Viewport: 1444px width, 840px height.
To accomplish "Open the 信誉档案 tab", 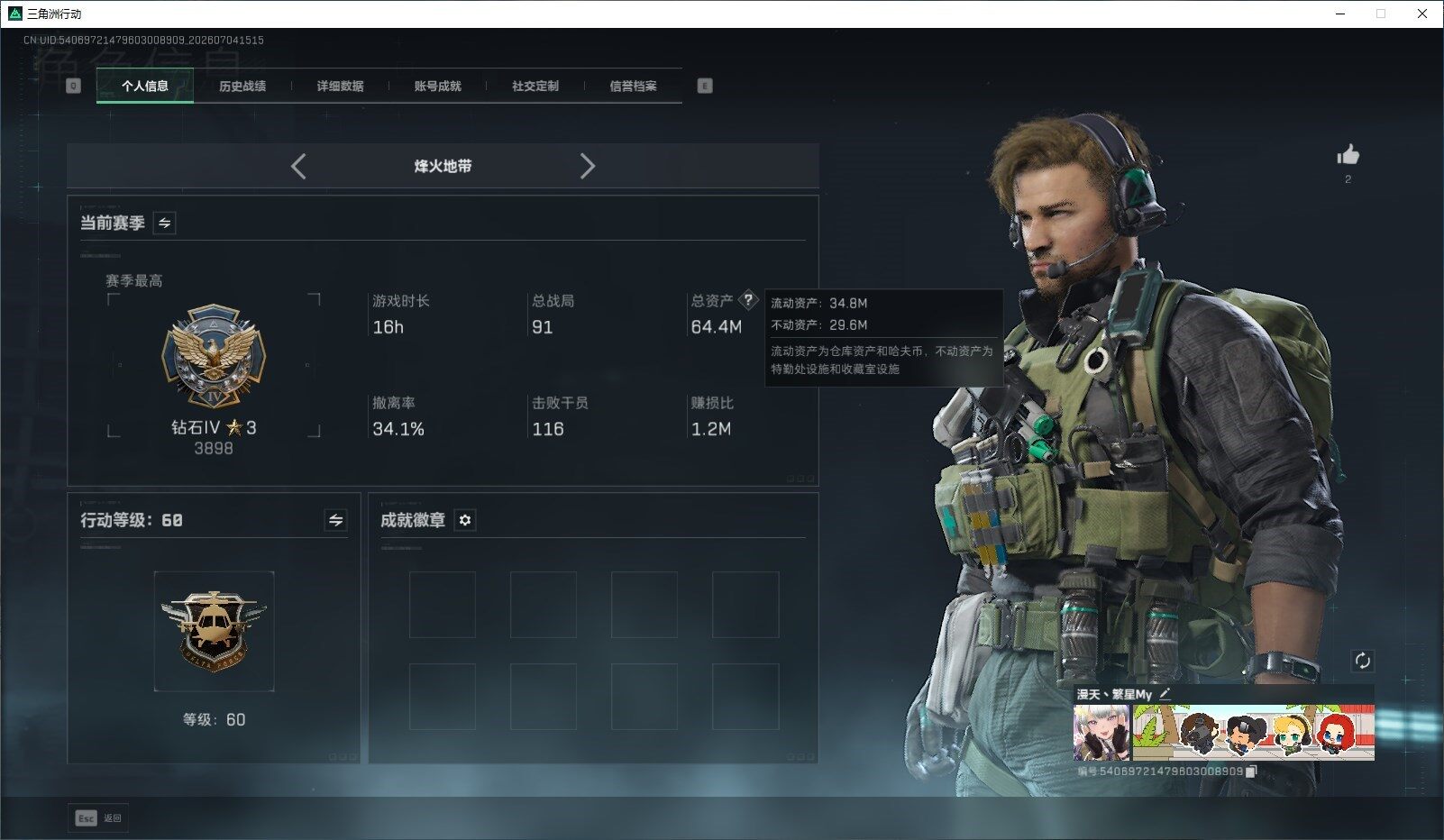I will tap(633, 86).
